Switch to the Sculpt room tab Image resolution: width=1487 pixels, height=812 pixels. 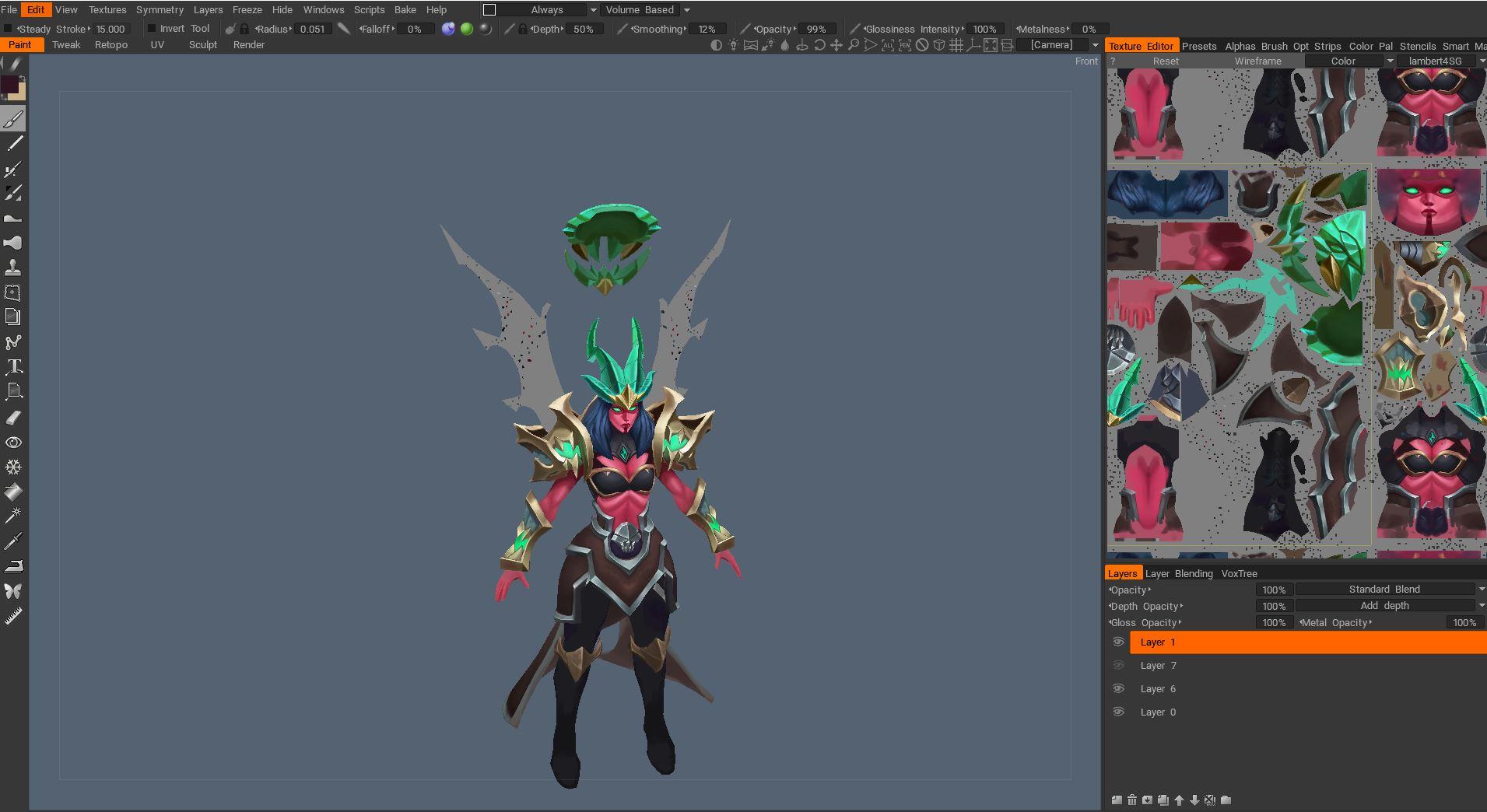tap(202, 45)
